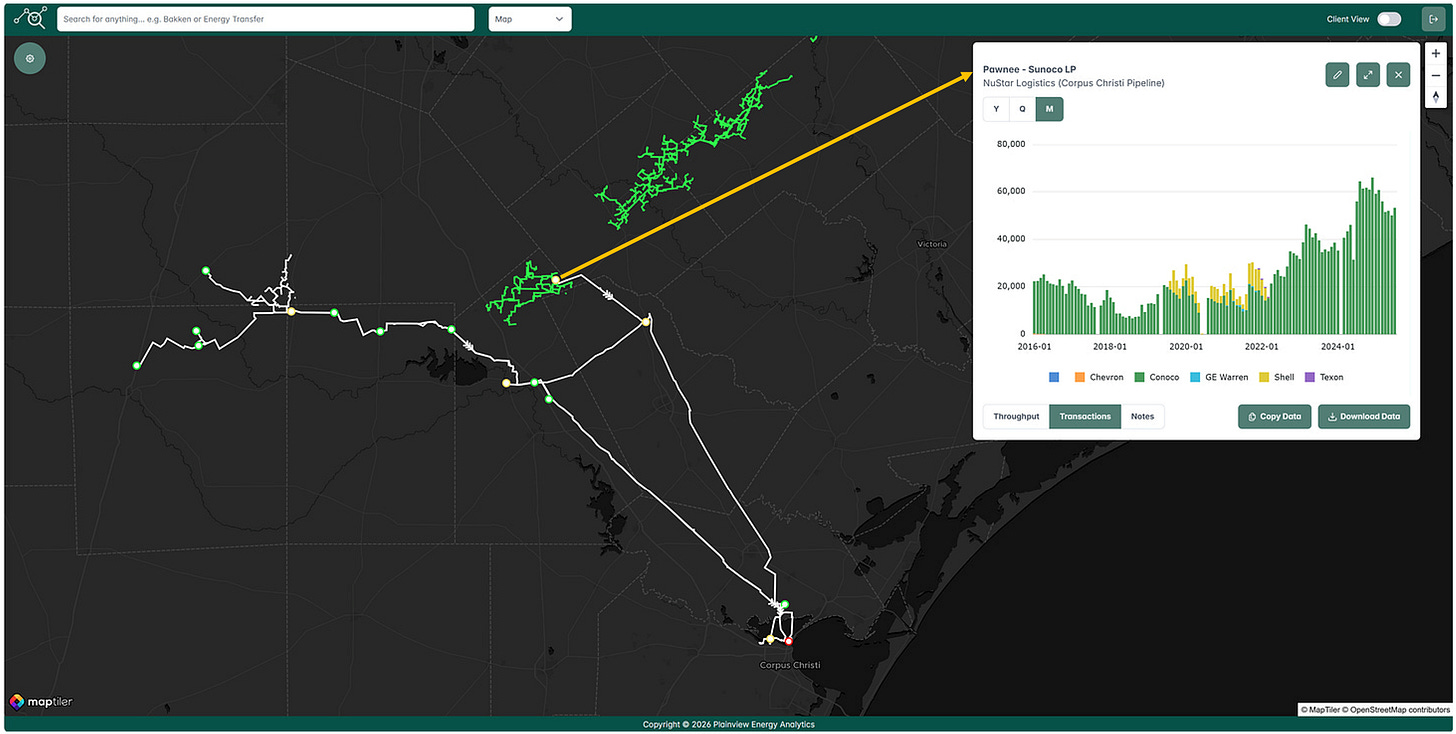Toggle Shell series in chart legend
The image size is (1456, 734).
click(1277, 377)
